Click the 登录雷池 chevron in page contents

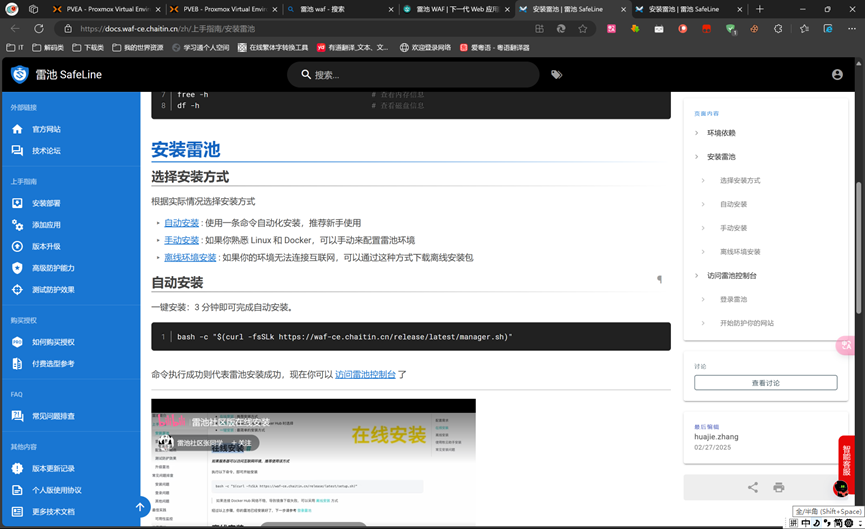(x=703, y=299)
